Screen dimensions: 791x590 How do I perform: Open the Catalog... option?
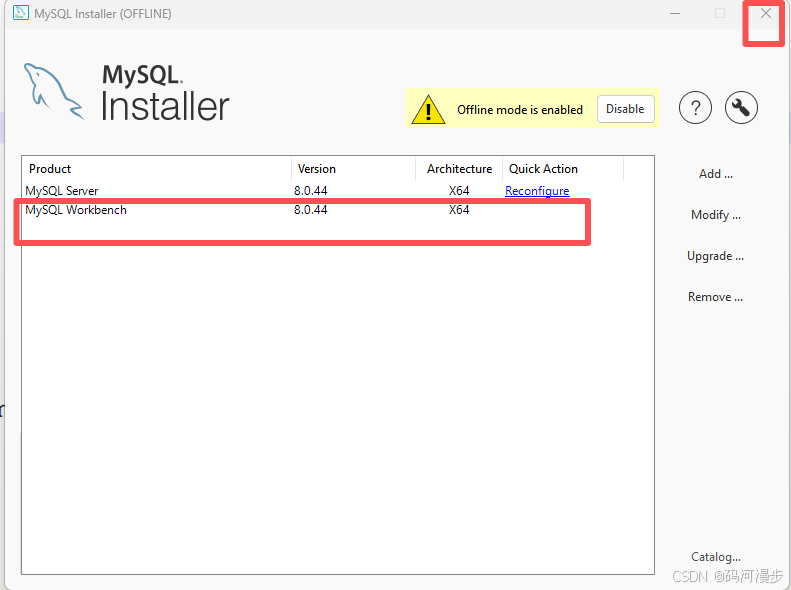pos(715,557)
